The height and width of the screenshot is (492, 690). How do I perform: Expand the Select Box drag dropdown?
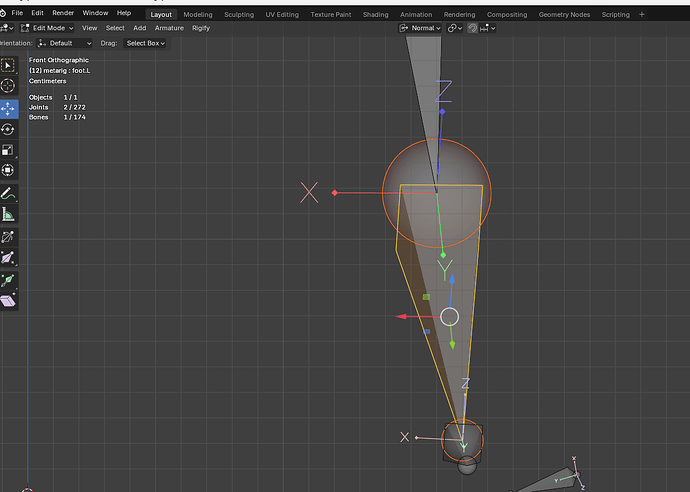point(146,43)
